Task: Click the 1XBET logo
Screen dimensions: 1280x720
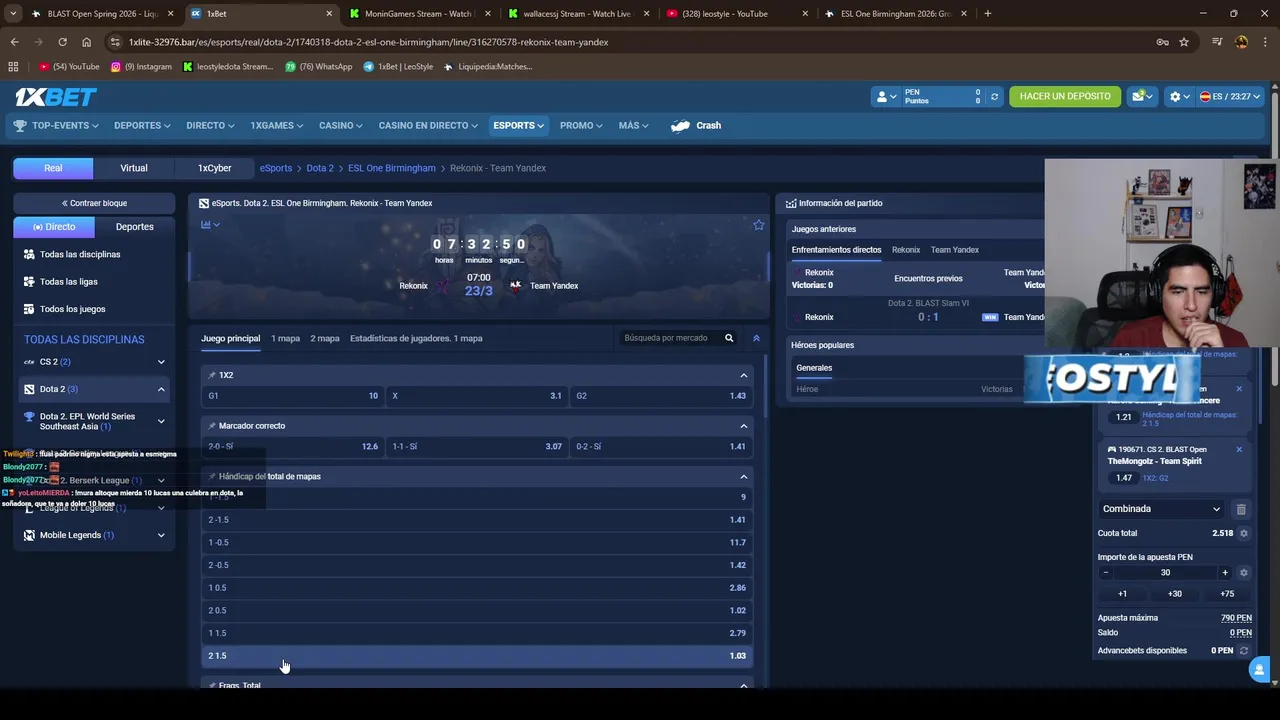Action: (x=55, y=97)
